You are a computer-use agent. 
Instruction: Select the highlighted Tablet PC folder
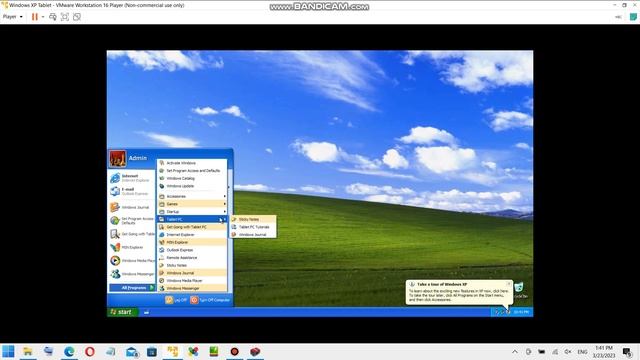(x=192, y=219)
